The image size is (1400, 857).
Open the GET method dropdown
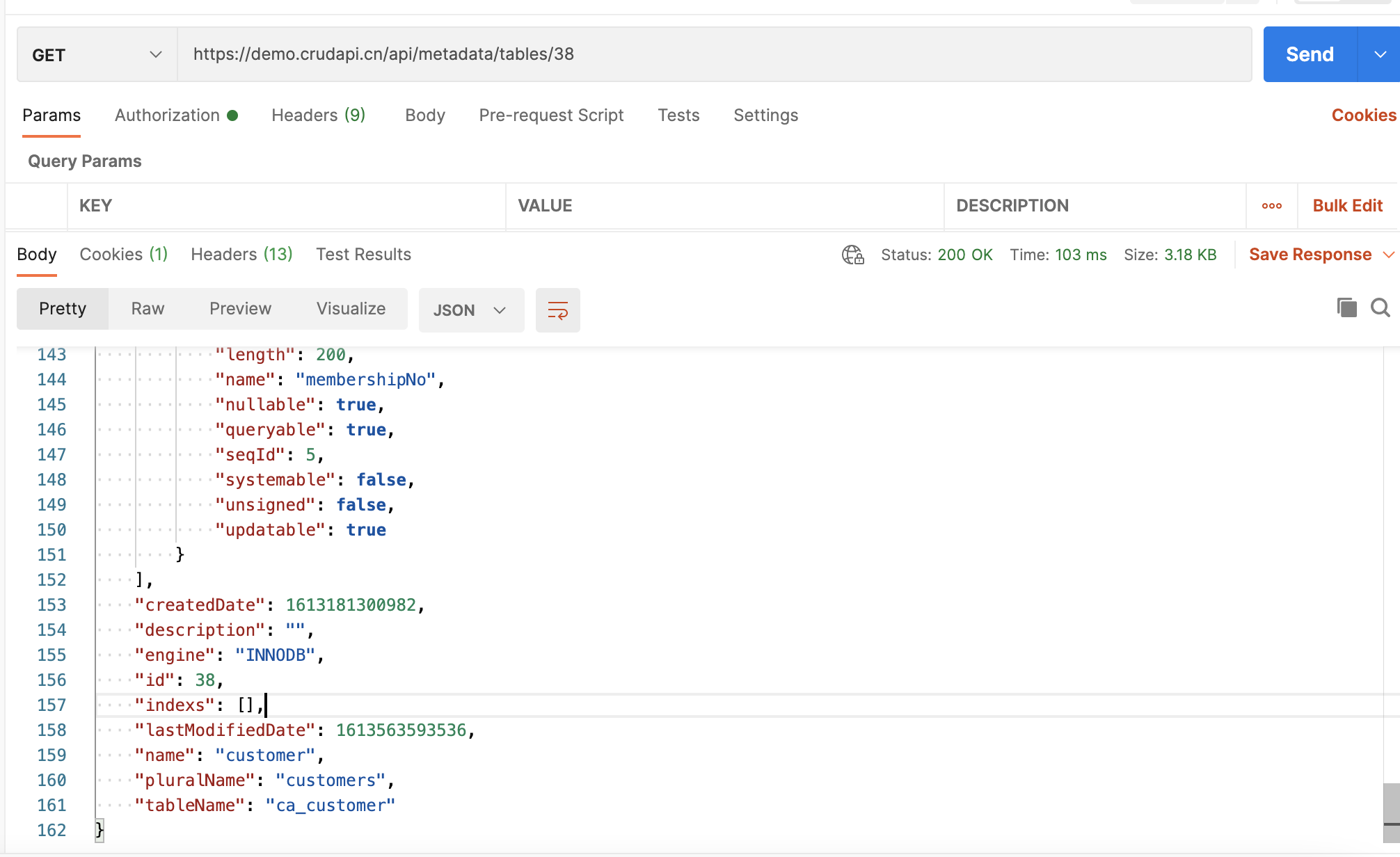[x=97, y=54]
